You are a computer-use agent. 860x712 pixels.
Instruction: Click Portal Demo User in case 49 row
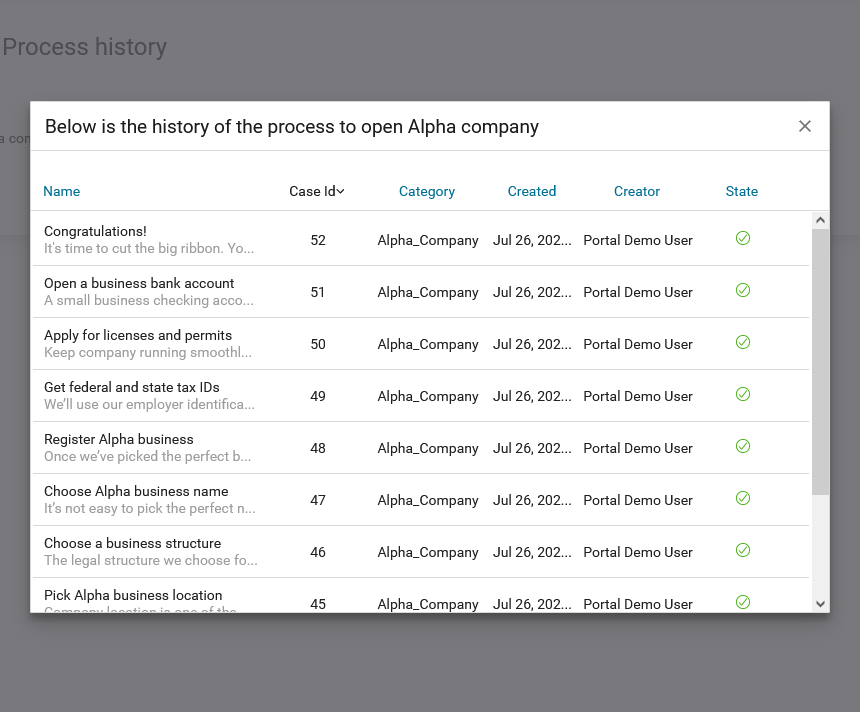(638, 396)
